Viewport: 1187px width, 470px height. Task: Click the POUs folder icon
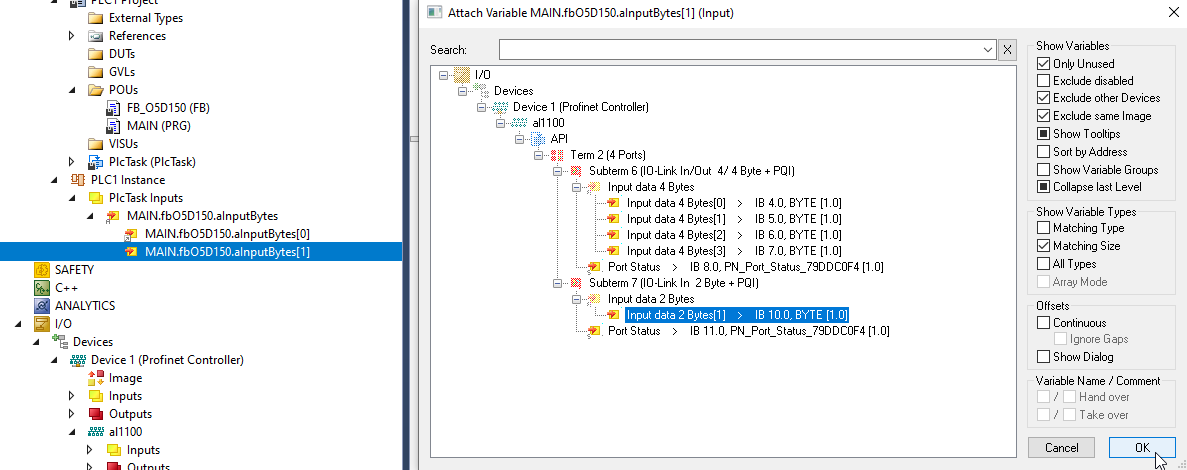95,90
